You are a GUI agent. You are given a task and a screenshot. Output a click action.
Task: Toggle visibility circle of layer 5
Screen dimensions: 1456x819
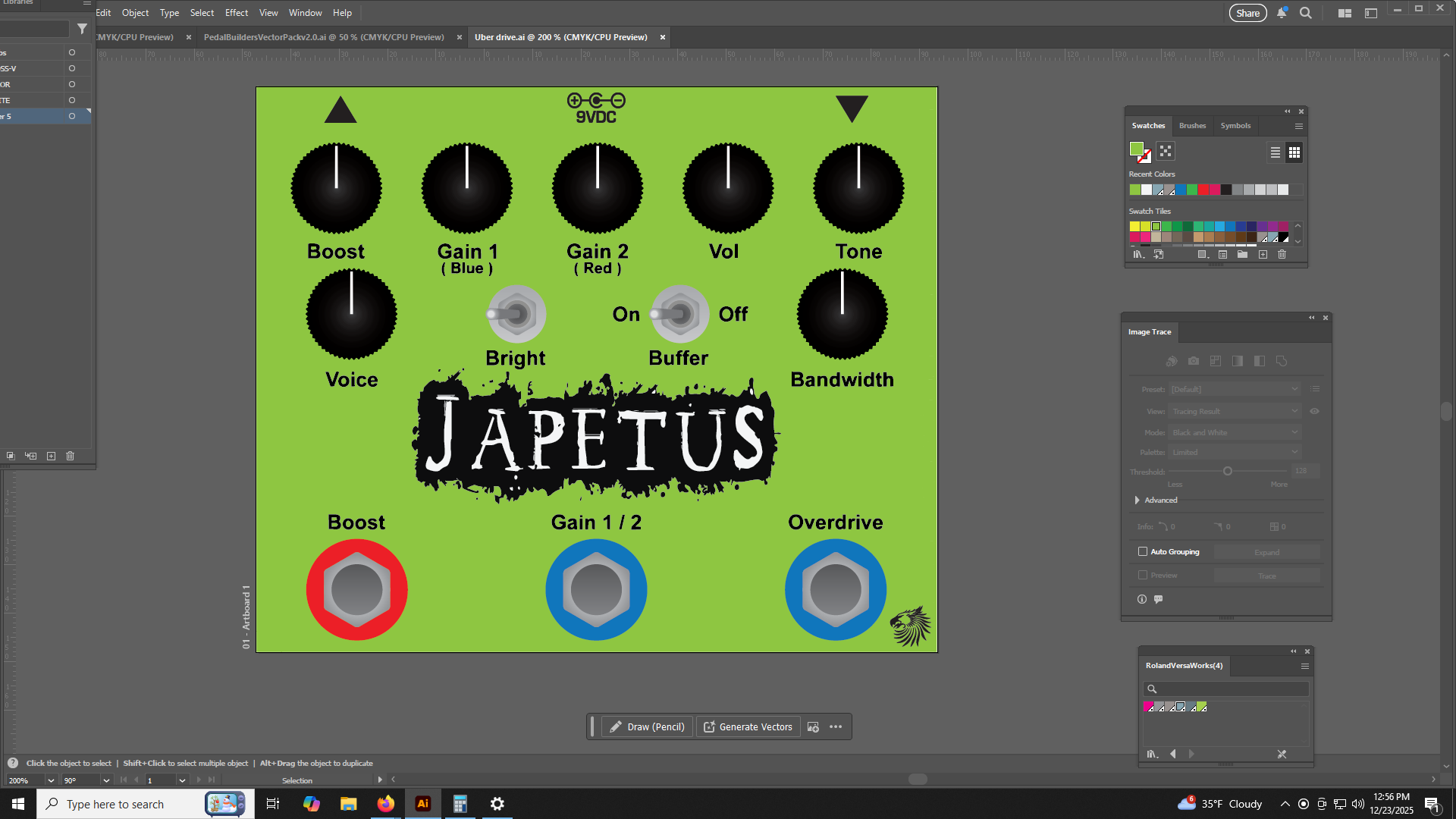coord(72,116)
